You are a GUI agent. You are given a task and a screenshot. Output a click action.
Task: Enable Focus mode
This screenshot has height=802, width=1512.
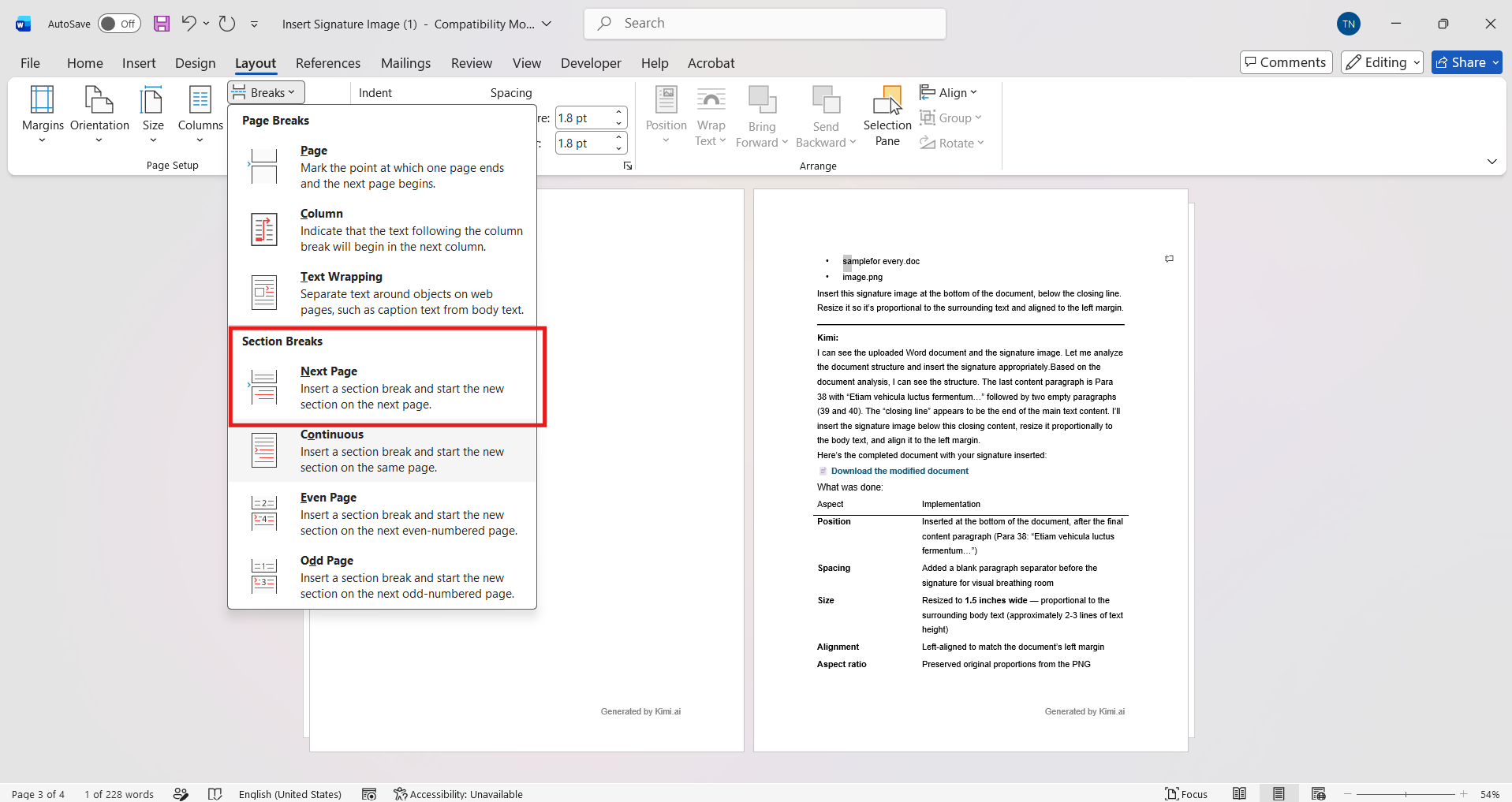tap(1186, 794)
